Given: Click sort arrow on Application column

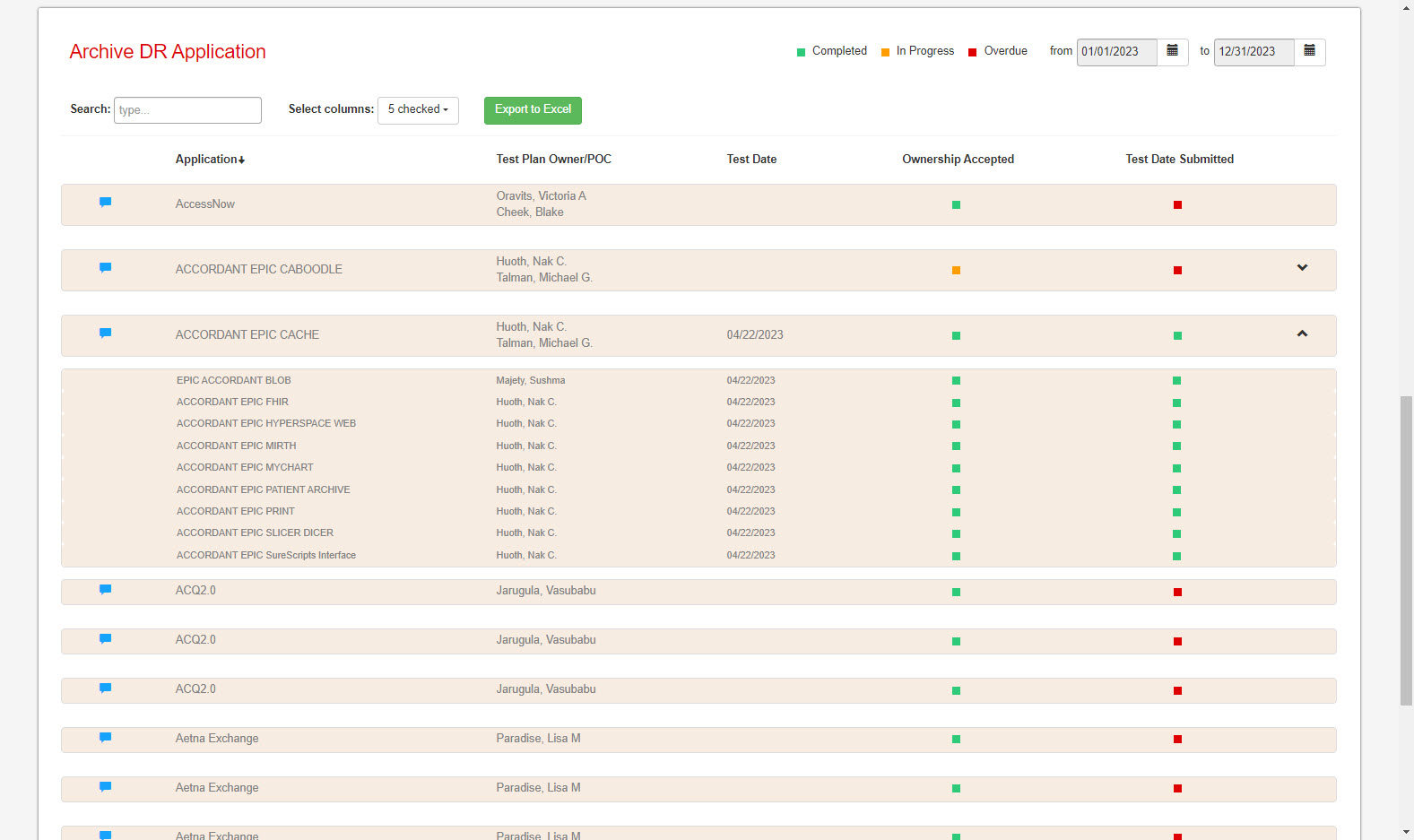Looking at the screenshot, I should coord(241,160).
